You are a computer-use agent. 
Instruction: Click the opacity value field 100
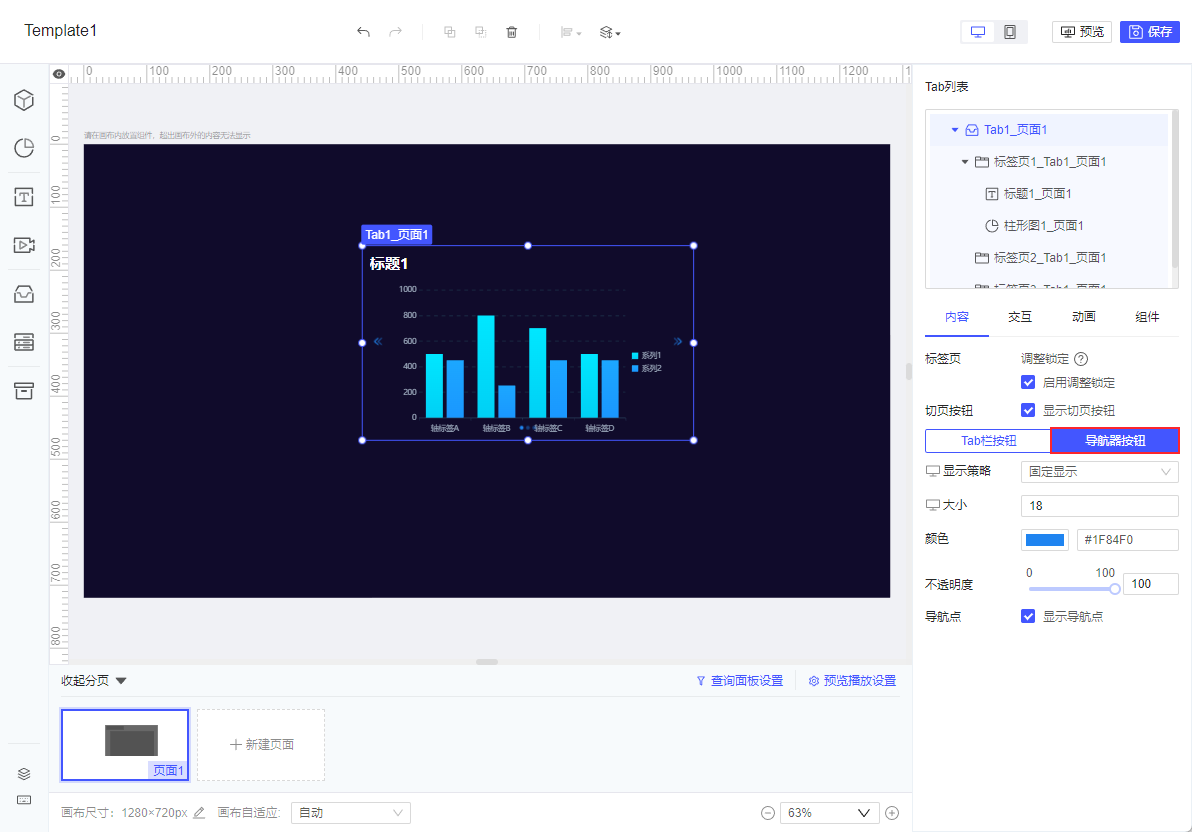[1150, 584]
